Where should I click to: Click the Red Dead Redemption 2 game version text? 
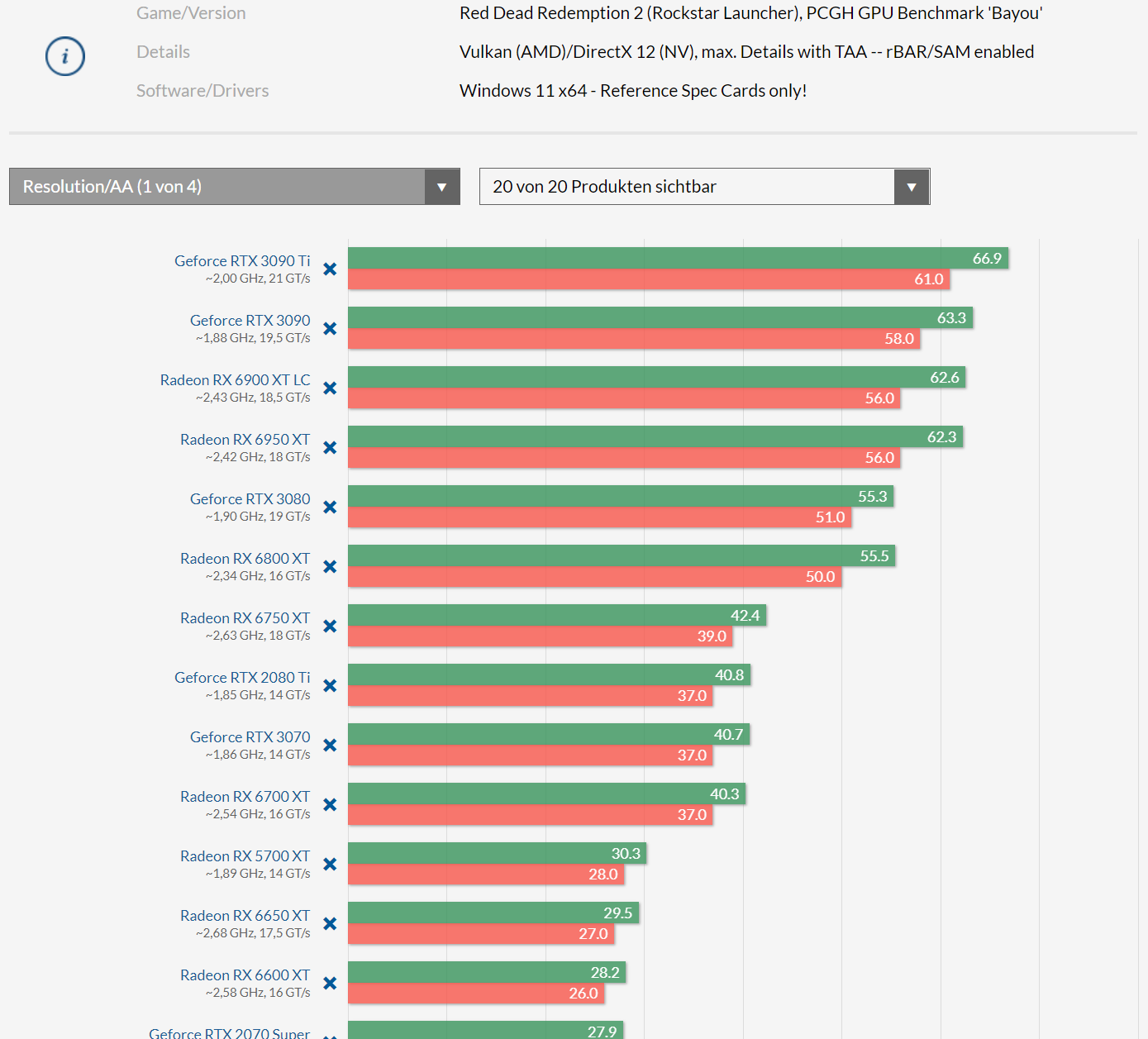(x=750, y=13)
